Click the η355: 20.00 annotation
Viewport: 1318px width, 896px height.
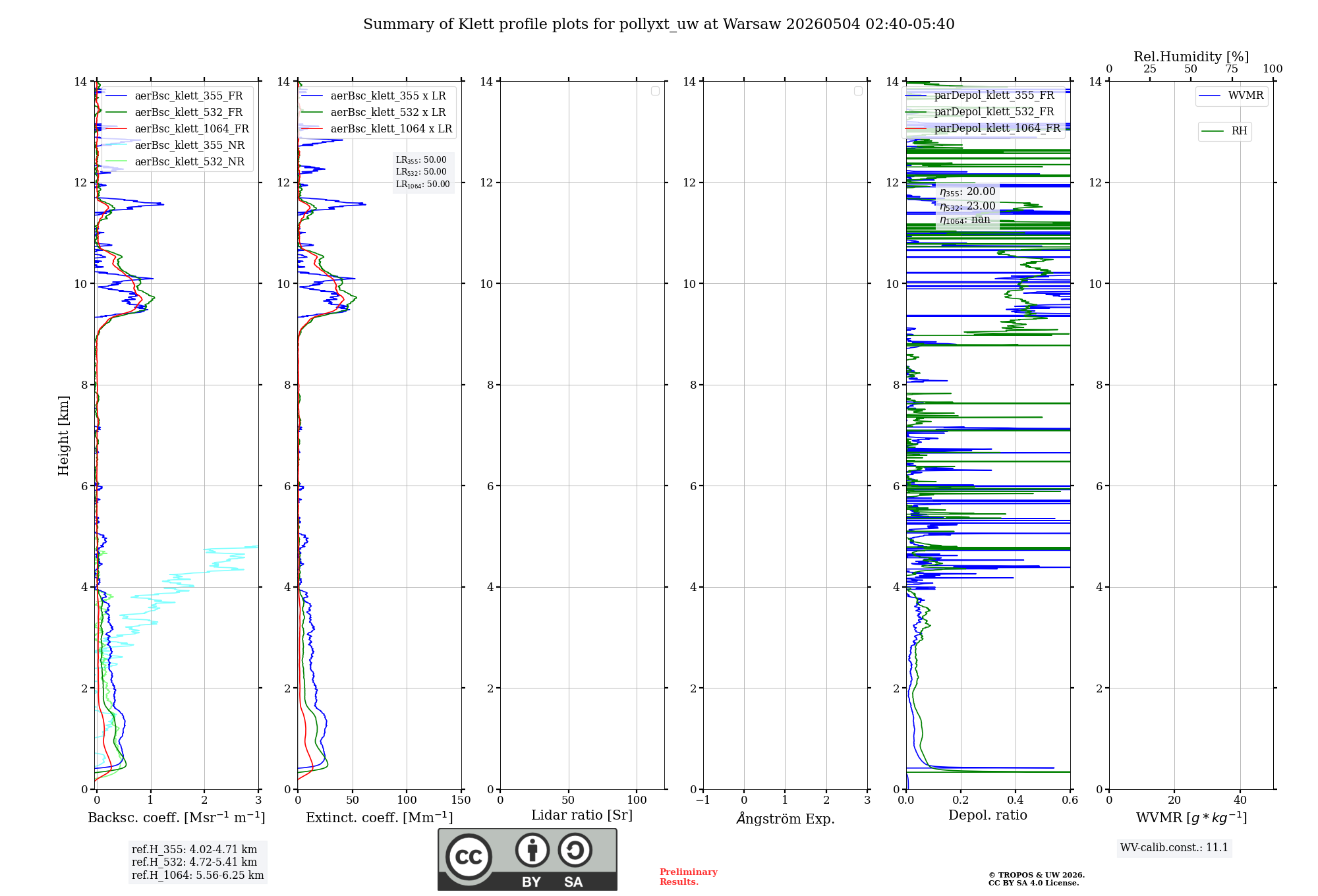click(967, 192)
